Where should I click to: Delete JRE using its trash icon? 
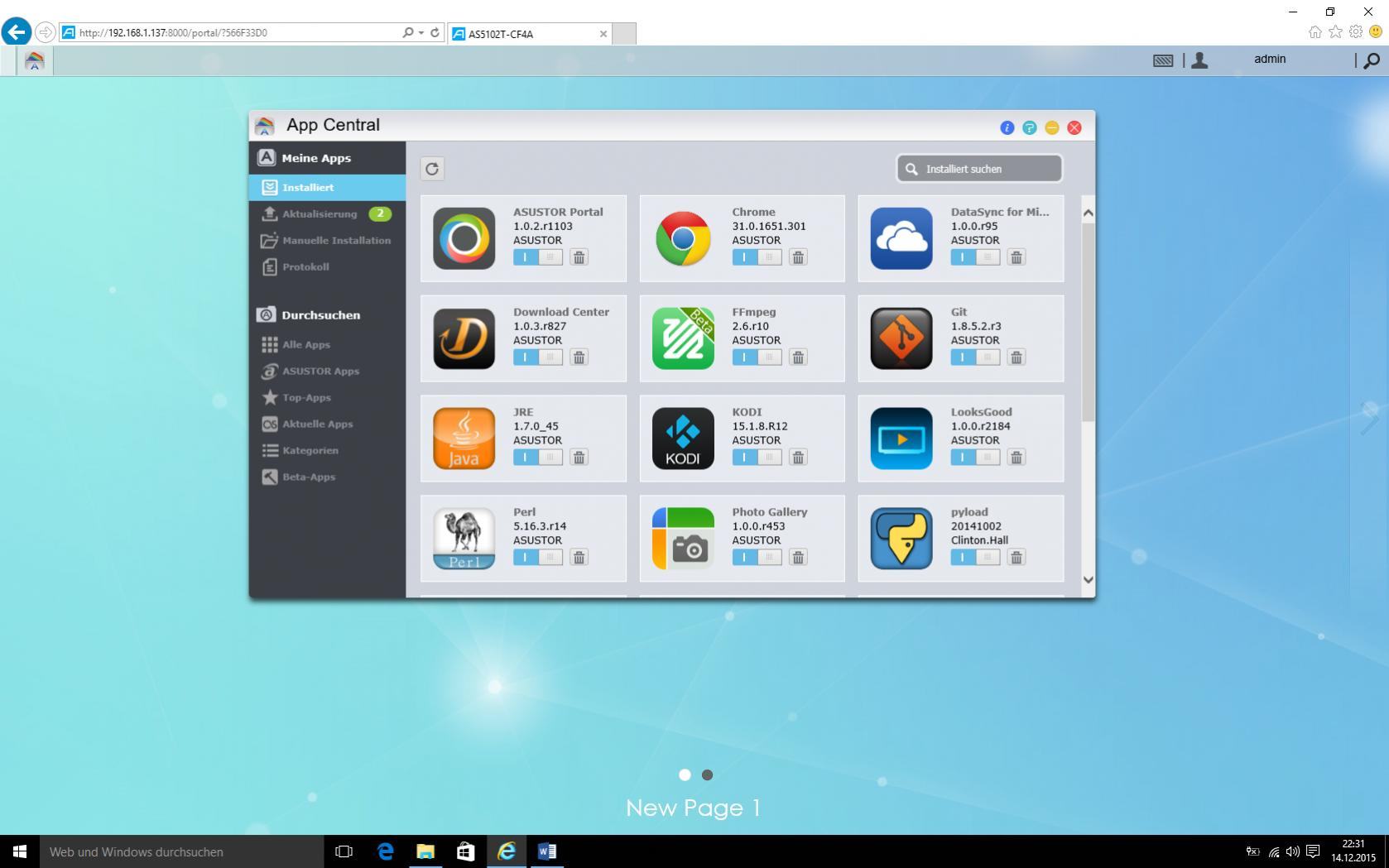[579, 458]
